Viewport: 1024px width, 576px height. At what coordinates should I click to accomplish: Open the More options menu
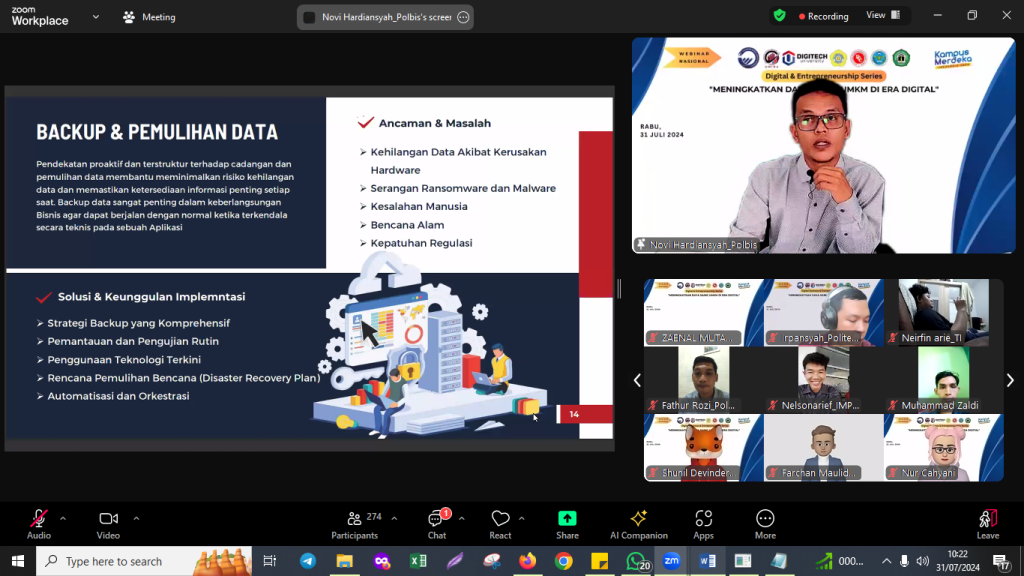pos(765,523)
